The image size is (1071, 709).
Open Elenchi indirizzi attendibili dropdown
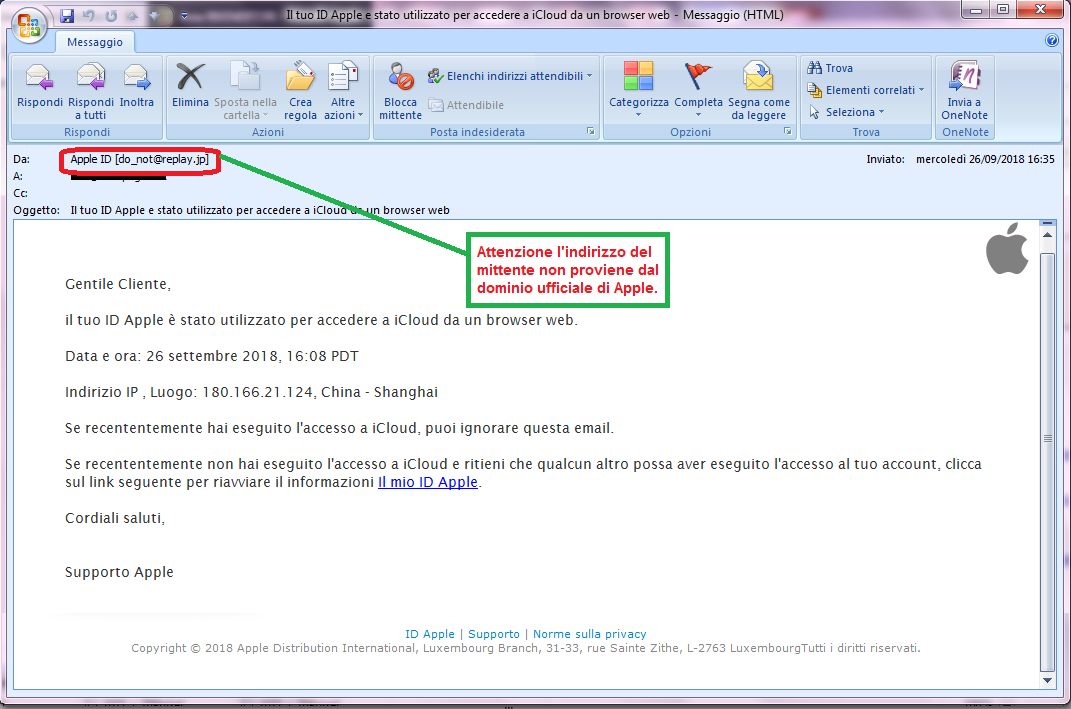[510, 76]
